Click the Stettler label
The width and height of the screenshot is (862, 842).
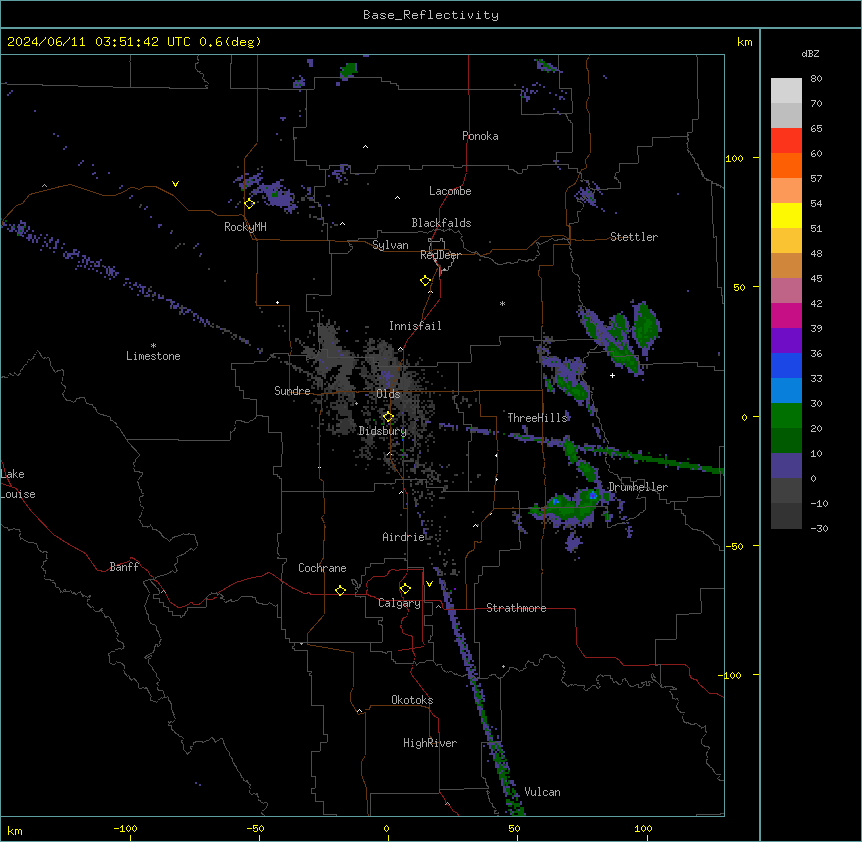(x=634, y=237)
